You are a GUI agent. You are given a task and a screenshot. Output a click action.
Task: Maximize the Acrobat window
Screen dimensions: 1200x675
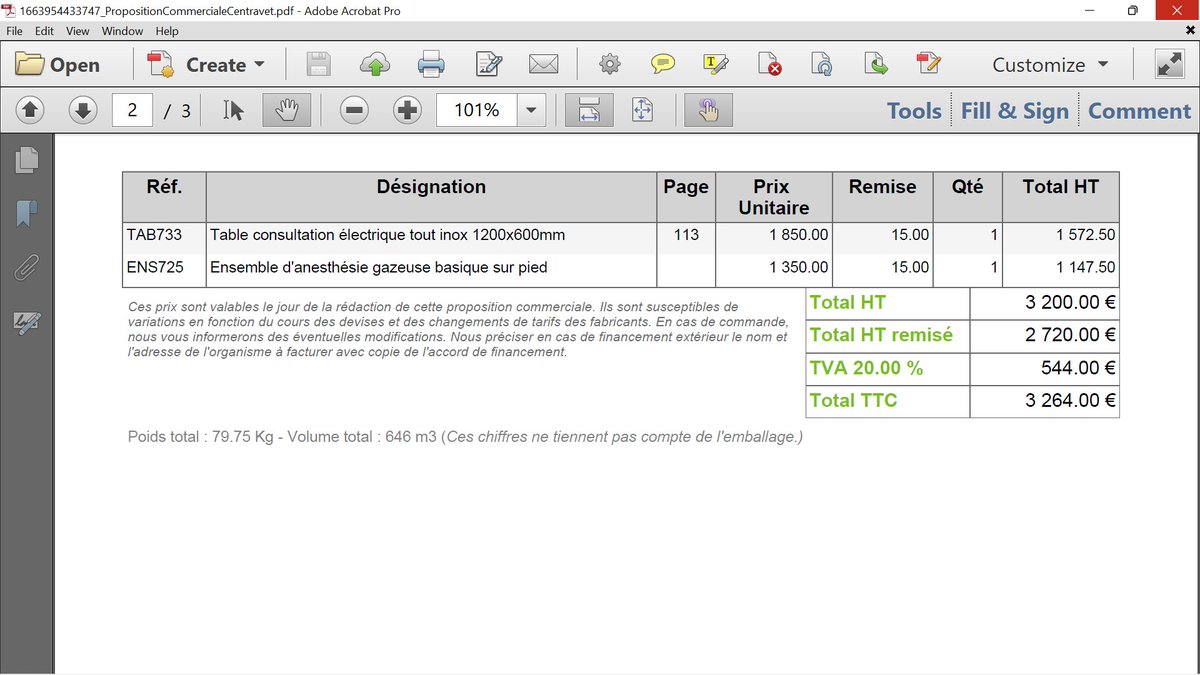[x=1132, y=10]
